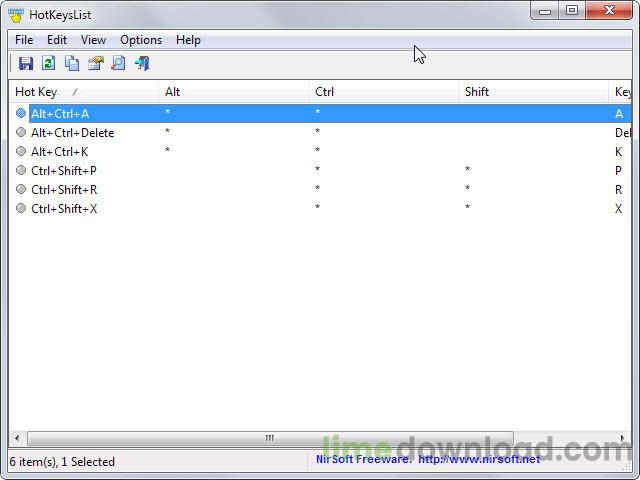Open the Properties toolbar icon

point(96,63)
